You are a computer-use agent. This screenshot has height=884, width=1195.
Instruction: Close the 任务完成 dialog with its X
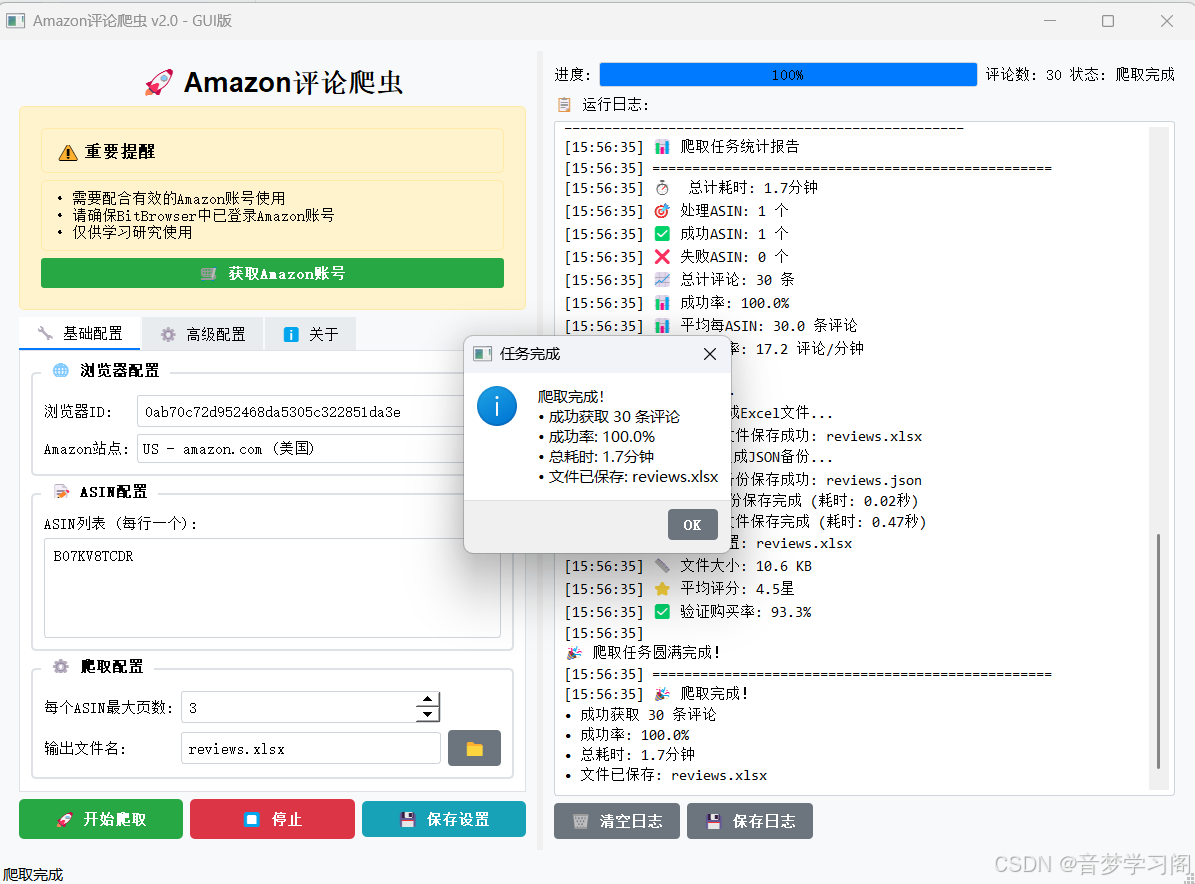[x=710, y=353]
